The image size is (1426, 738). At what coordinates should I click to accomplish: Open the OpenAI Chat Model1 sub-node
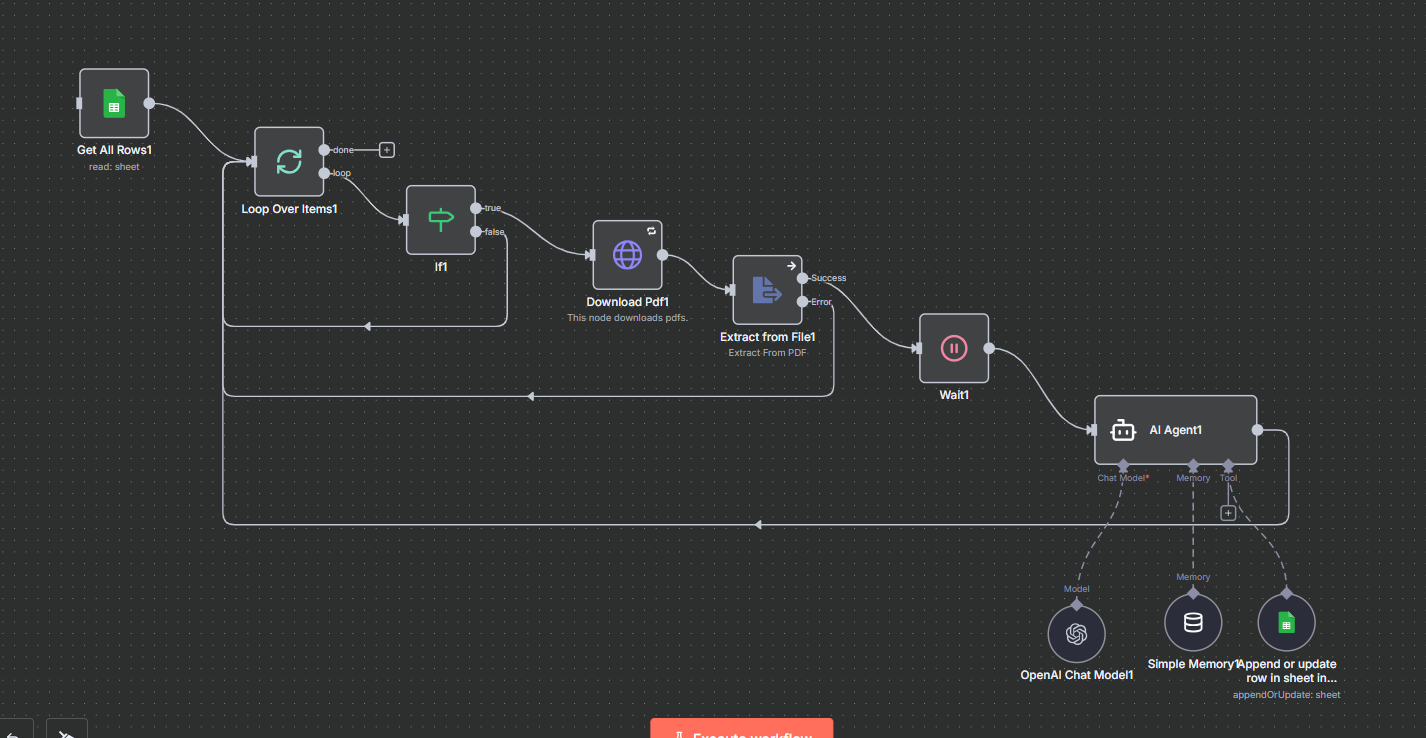click(x=1076, y=634)
